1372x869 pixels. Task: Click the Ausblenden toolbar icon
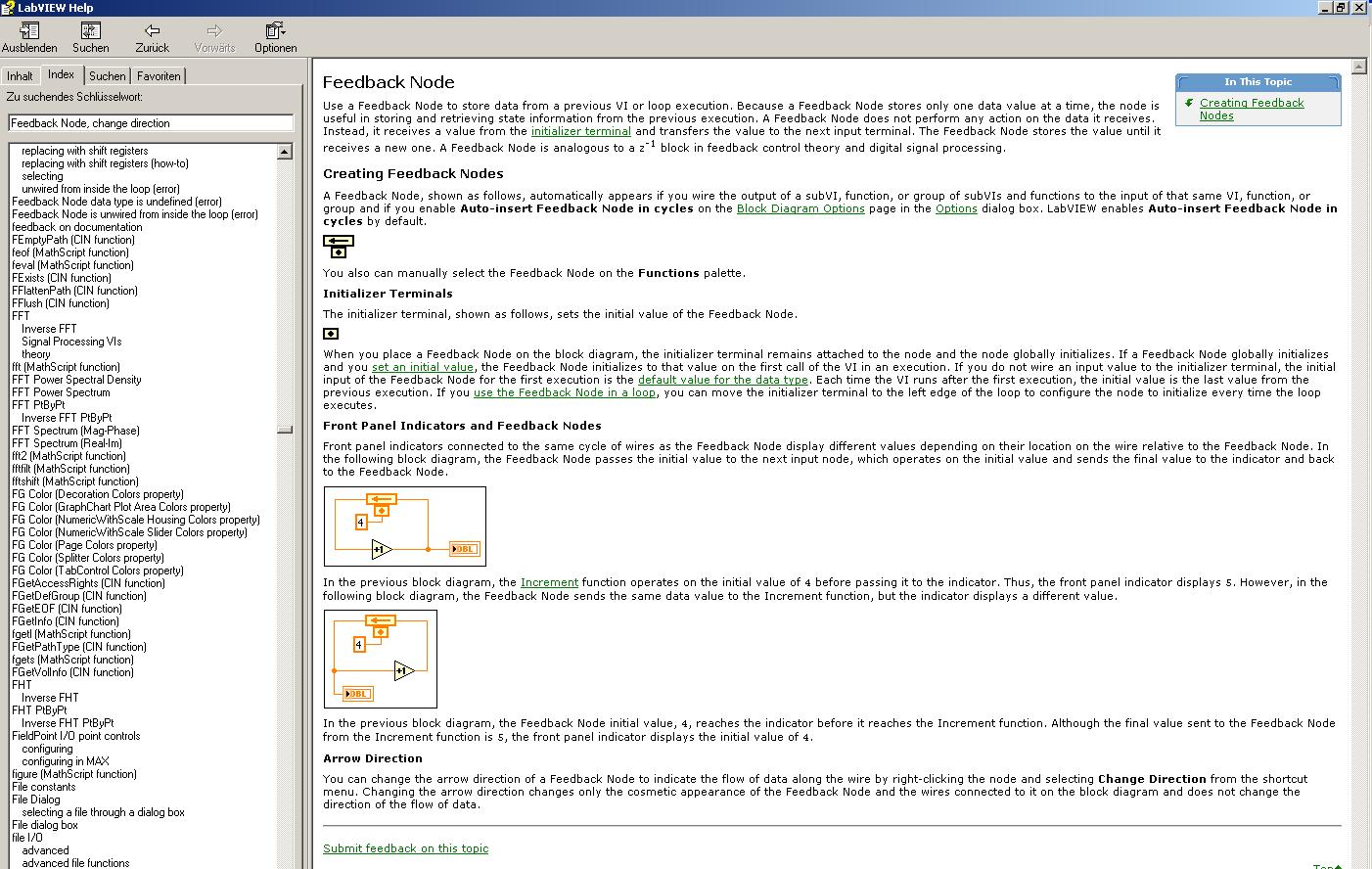[29, 30]
